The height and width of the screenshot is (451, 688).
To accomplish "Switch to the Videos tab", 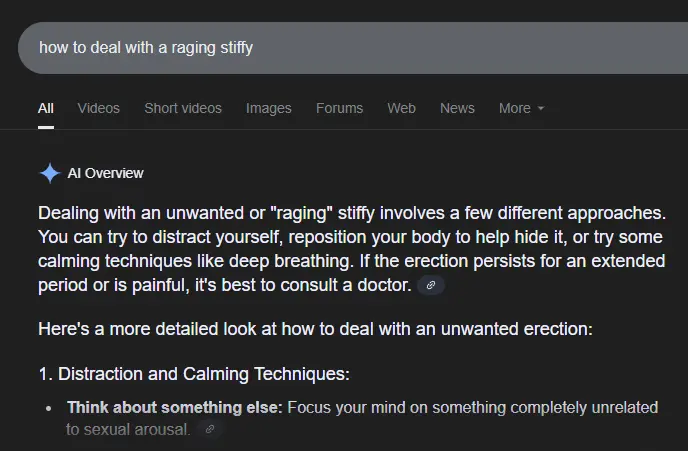I will click(x=98, y=108).
